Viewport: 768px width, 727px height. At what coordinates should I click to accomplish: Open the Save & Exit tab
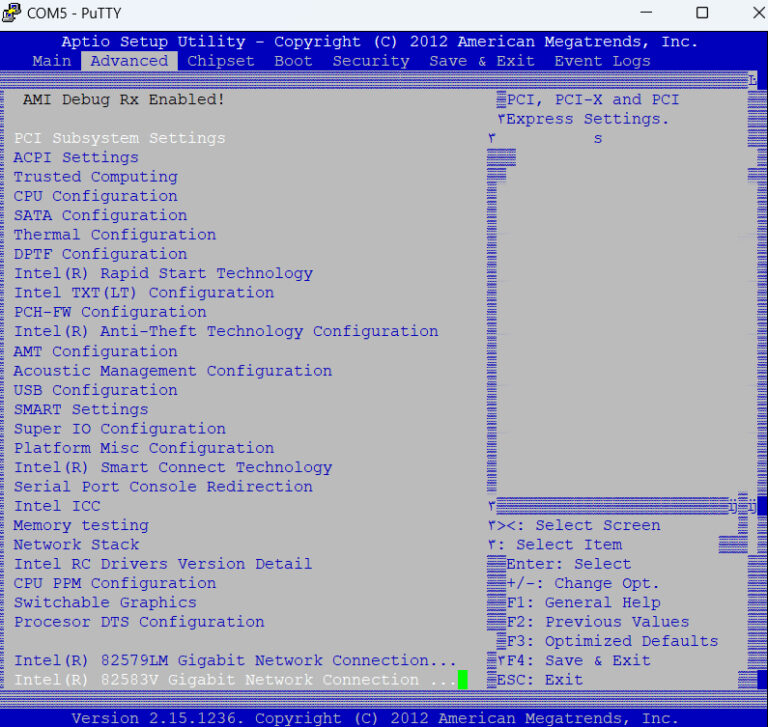tap(481, 61)
